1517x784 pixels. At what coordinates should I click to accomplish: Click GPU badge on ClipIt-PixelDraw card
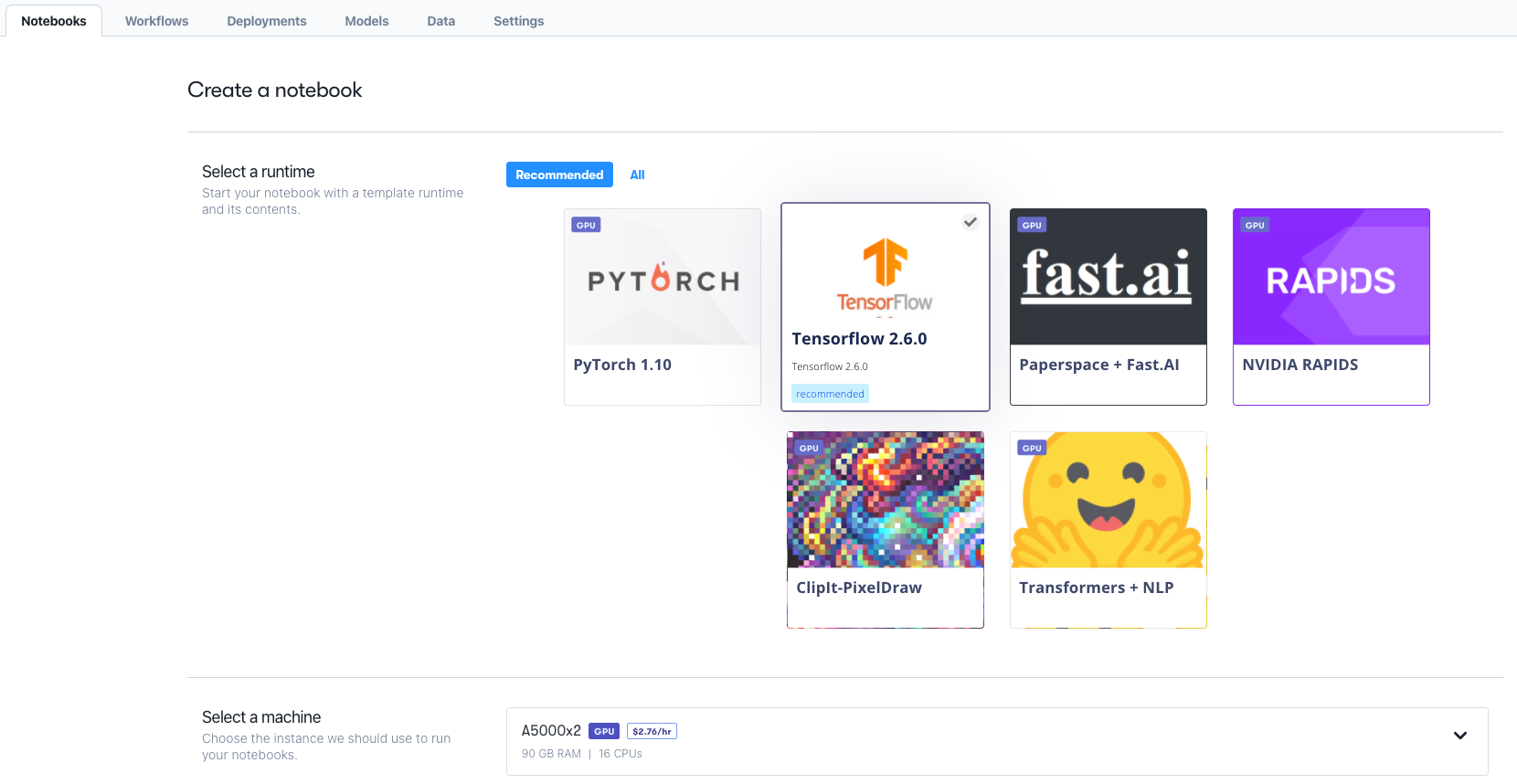[809, 448]
